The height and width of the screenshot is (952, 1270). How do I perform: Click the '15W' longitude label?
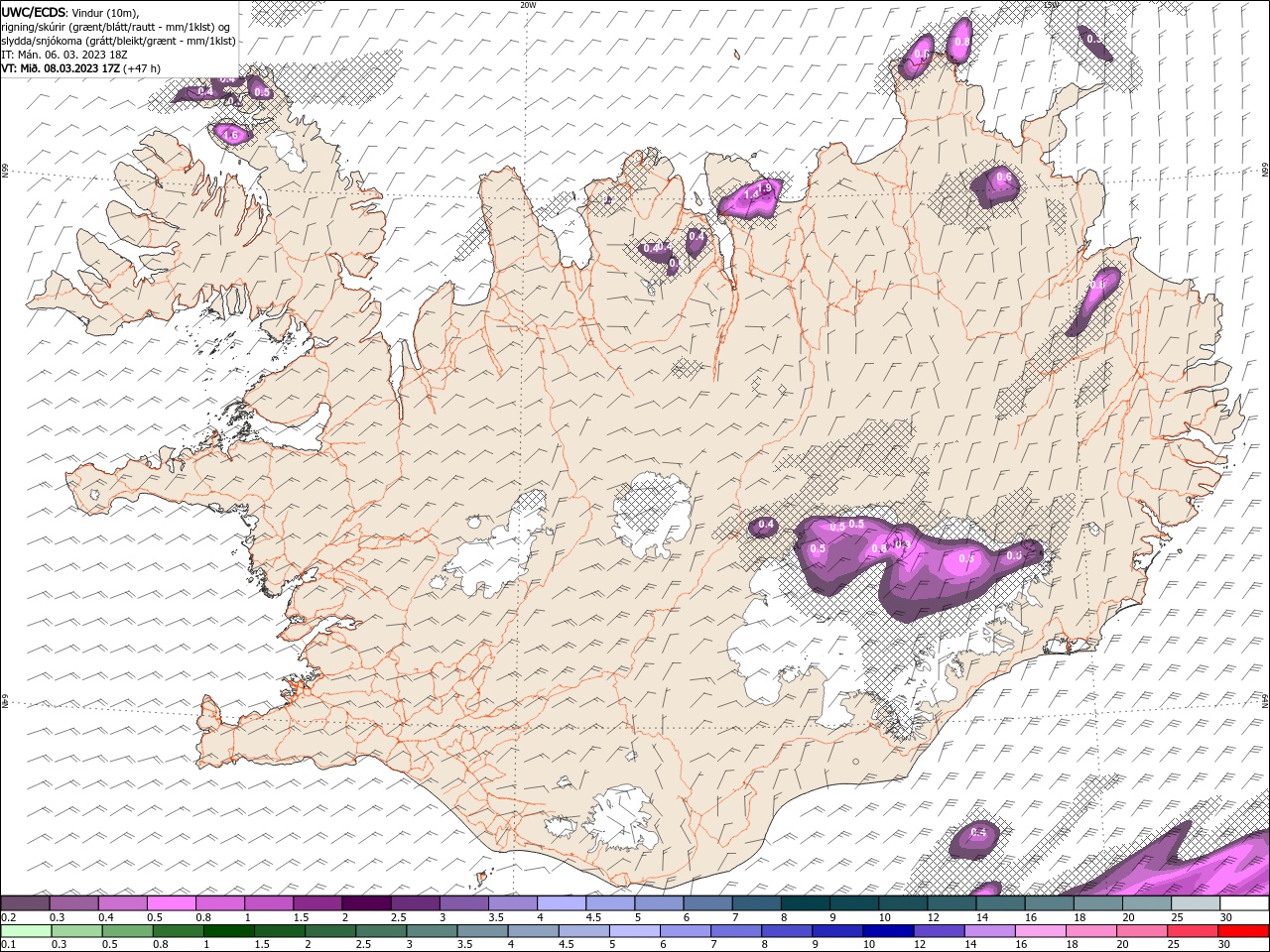[x=1051, y=4]
